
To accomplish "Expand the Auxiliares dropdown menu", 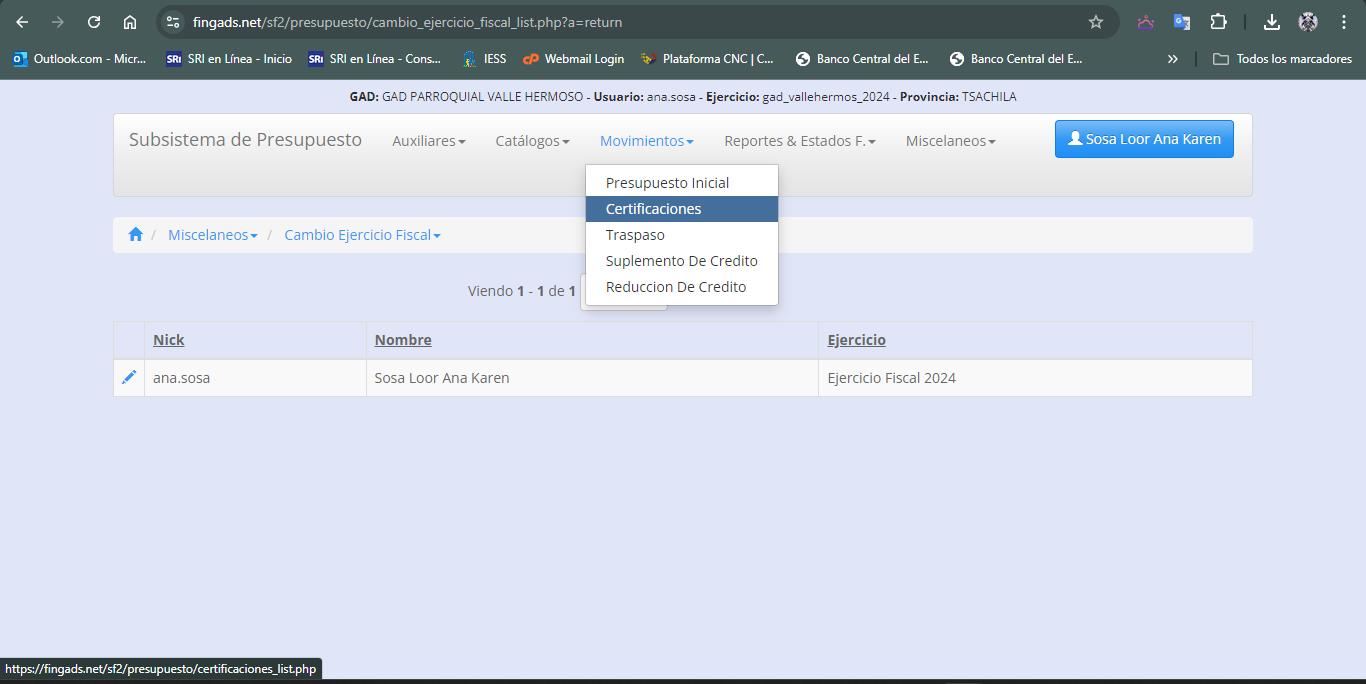I will point(428,141).
